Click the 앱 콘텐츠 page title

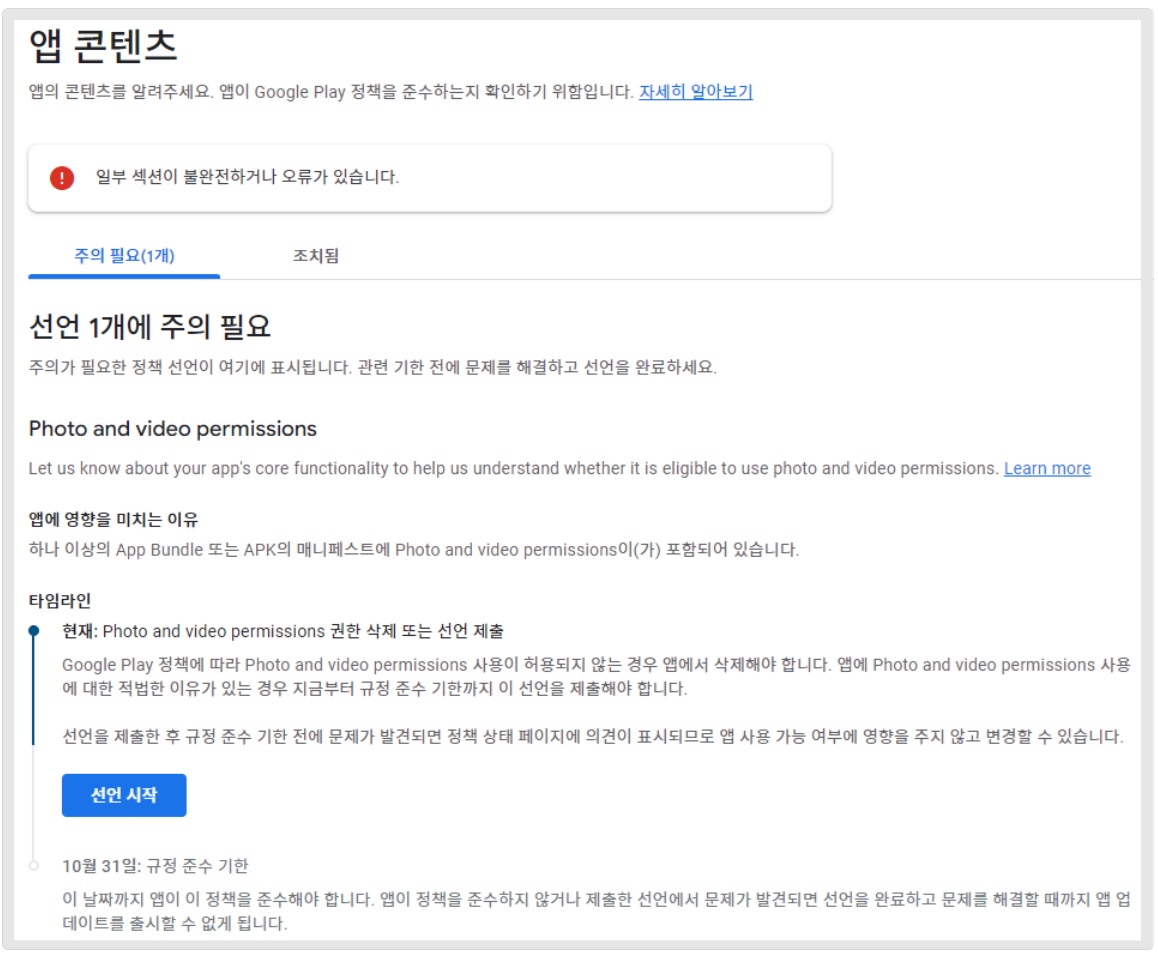[x=103, y=46]
